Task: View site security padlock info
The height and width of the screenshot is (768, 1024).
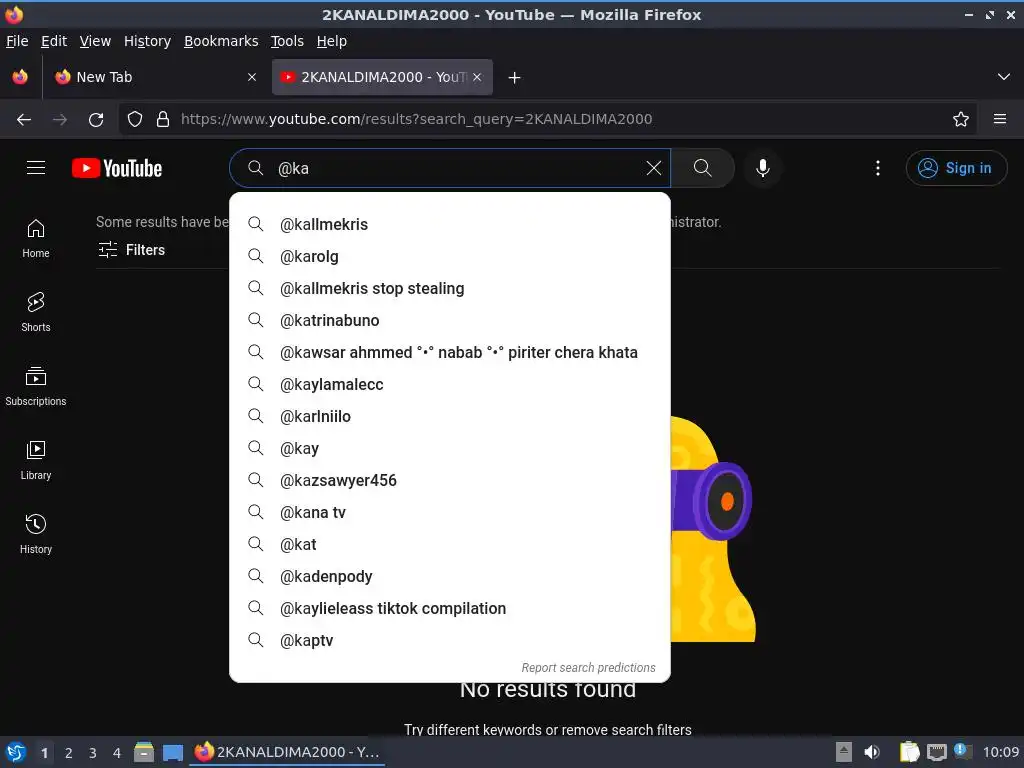Action: tap(163, 119)
